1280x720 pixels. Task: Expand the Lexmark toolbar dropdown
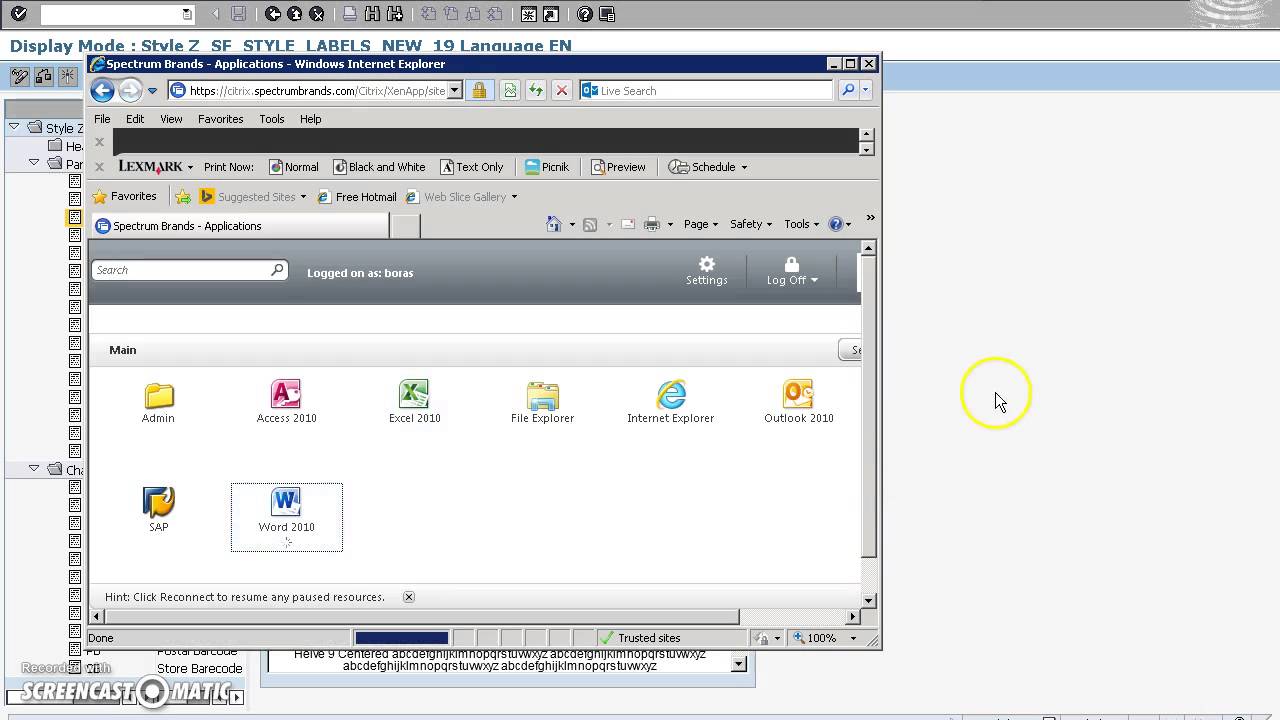coord(190,167)
